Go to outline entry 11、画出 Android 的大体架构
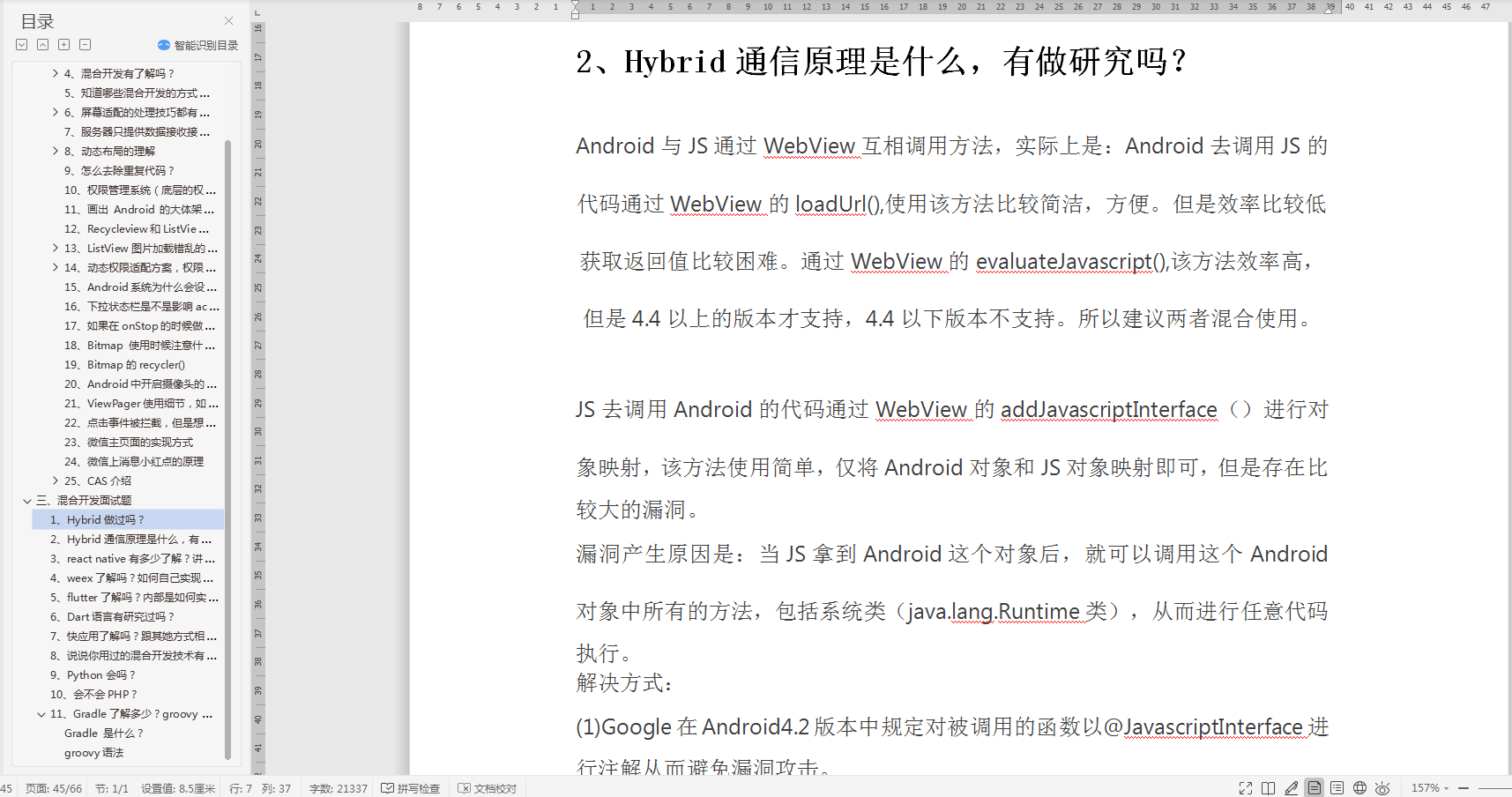This screenshot has height=797, width=1512. coord(139,210)
